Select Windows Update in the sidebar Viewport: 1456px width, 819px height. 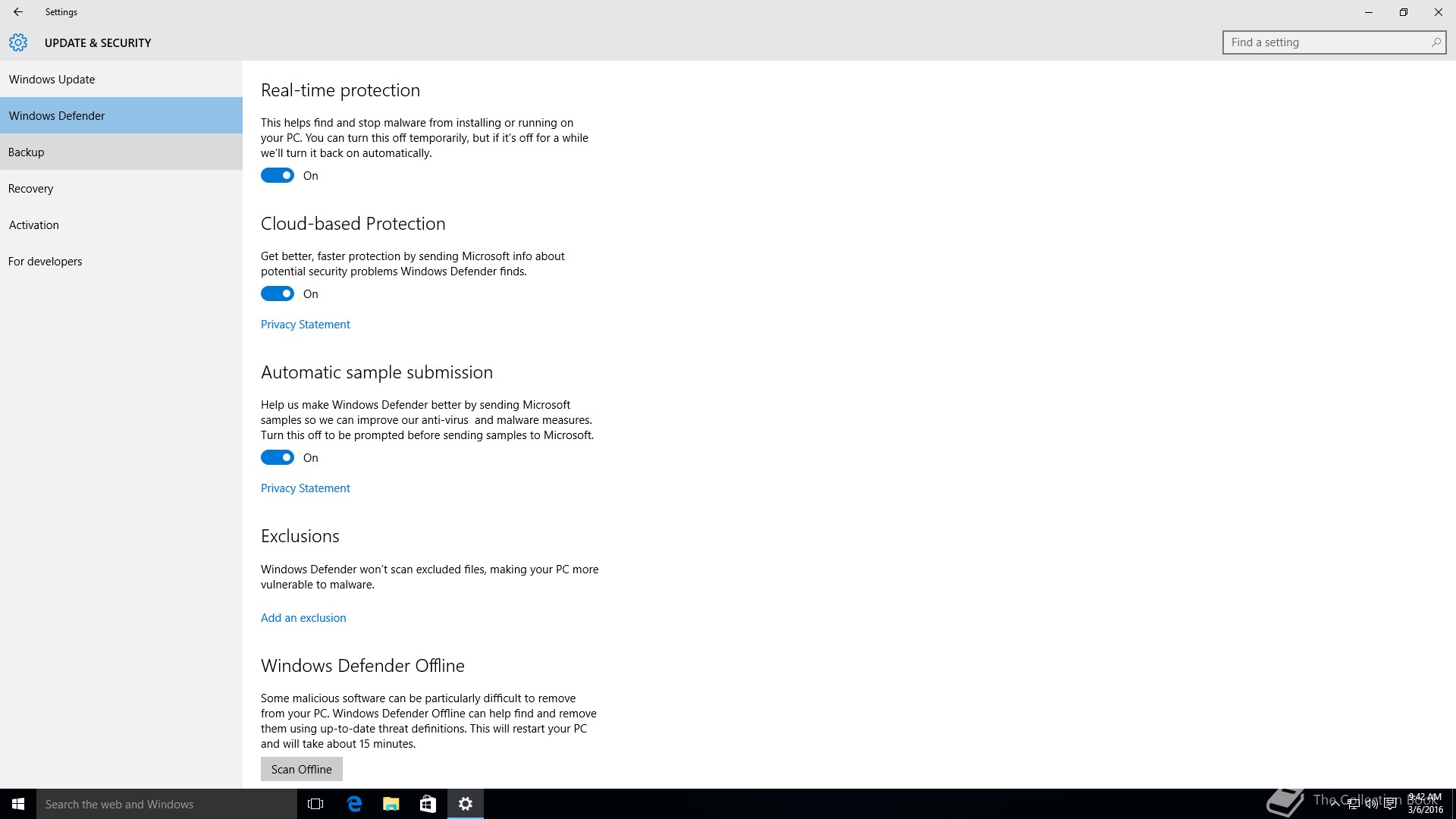121,79
